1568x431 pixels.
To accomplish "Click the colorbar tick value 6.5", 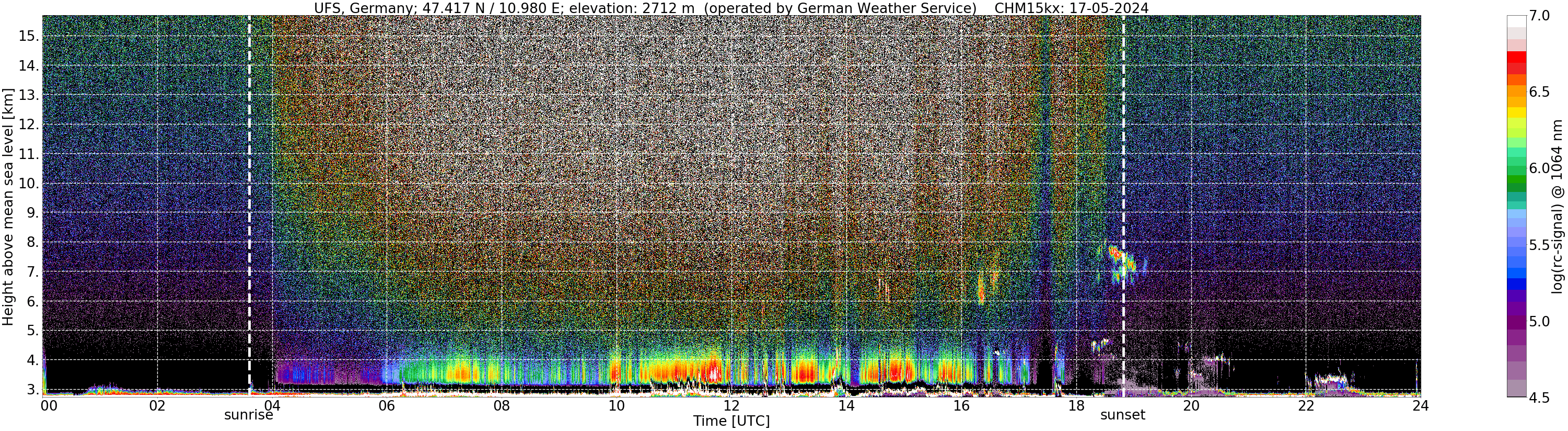I will pos(1539,92).
